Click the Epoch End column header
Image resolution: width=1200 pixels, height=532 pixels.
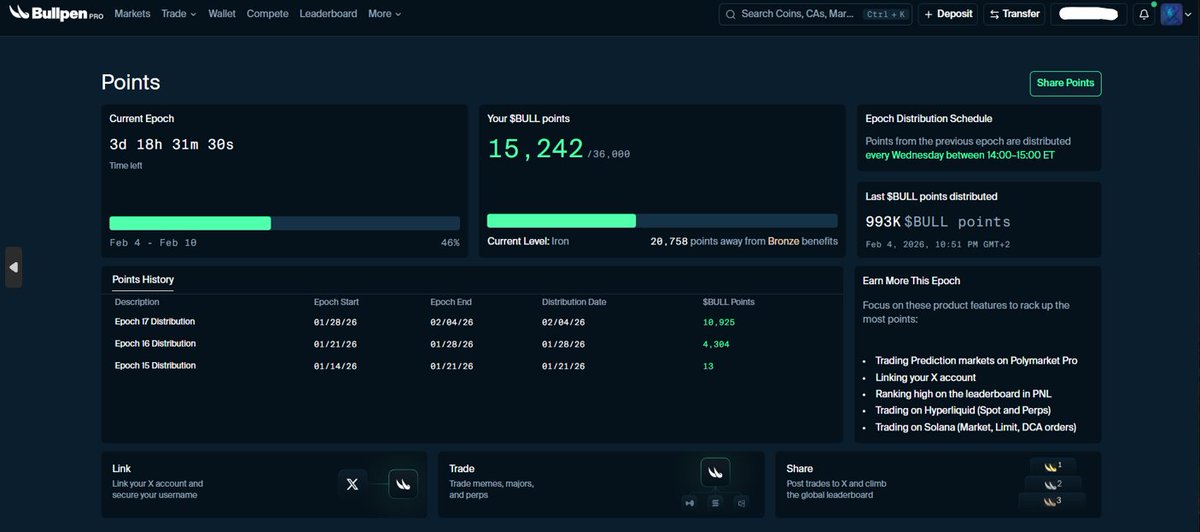pos(451,302)
